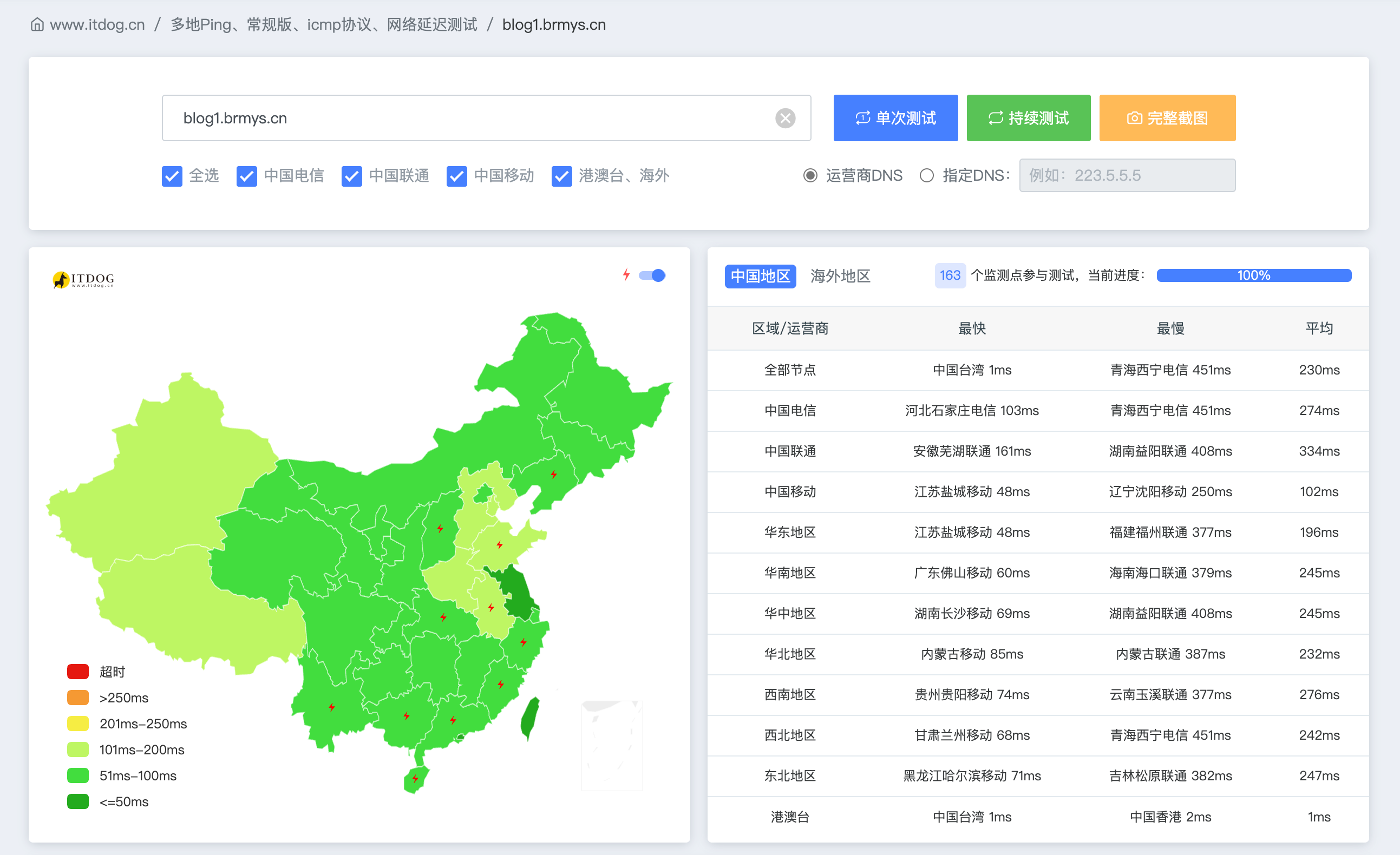Screen dimensions: 1400x855
Task: Click the 内蒙古联通 387ms cell
Action: click(1170, 654)
